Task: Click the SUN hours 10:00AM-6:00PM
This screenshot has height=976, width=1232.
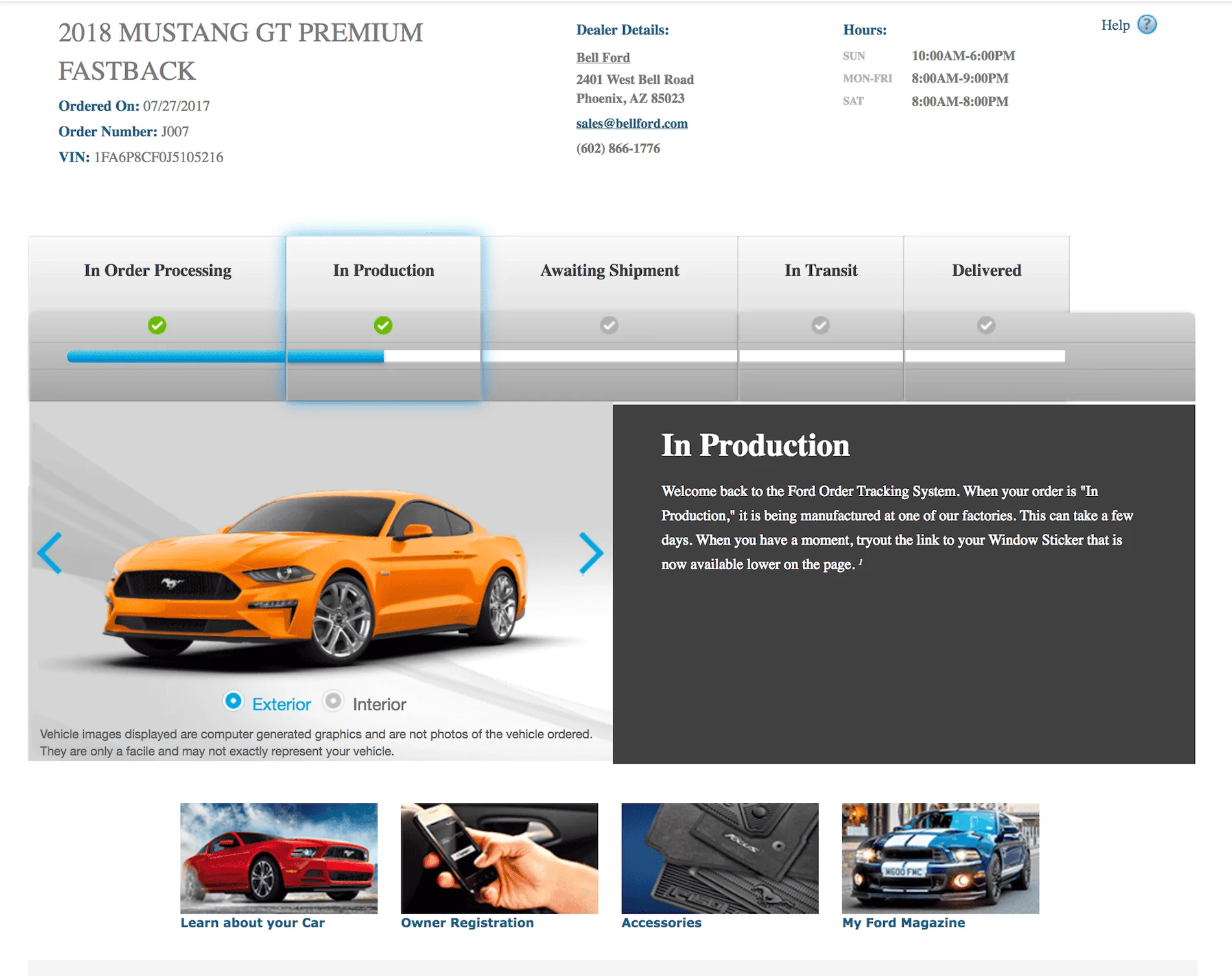Action: tap(964, 56)
